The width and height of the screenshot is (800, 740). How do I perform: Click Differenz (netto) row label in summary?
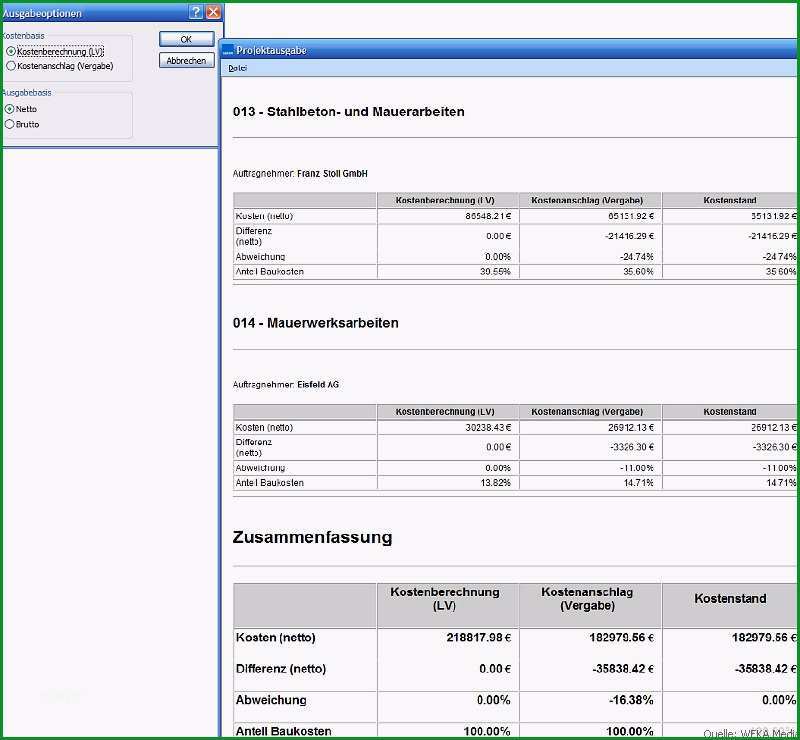pyautogui.click(x=281, y=669)
